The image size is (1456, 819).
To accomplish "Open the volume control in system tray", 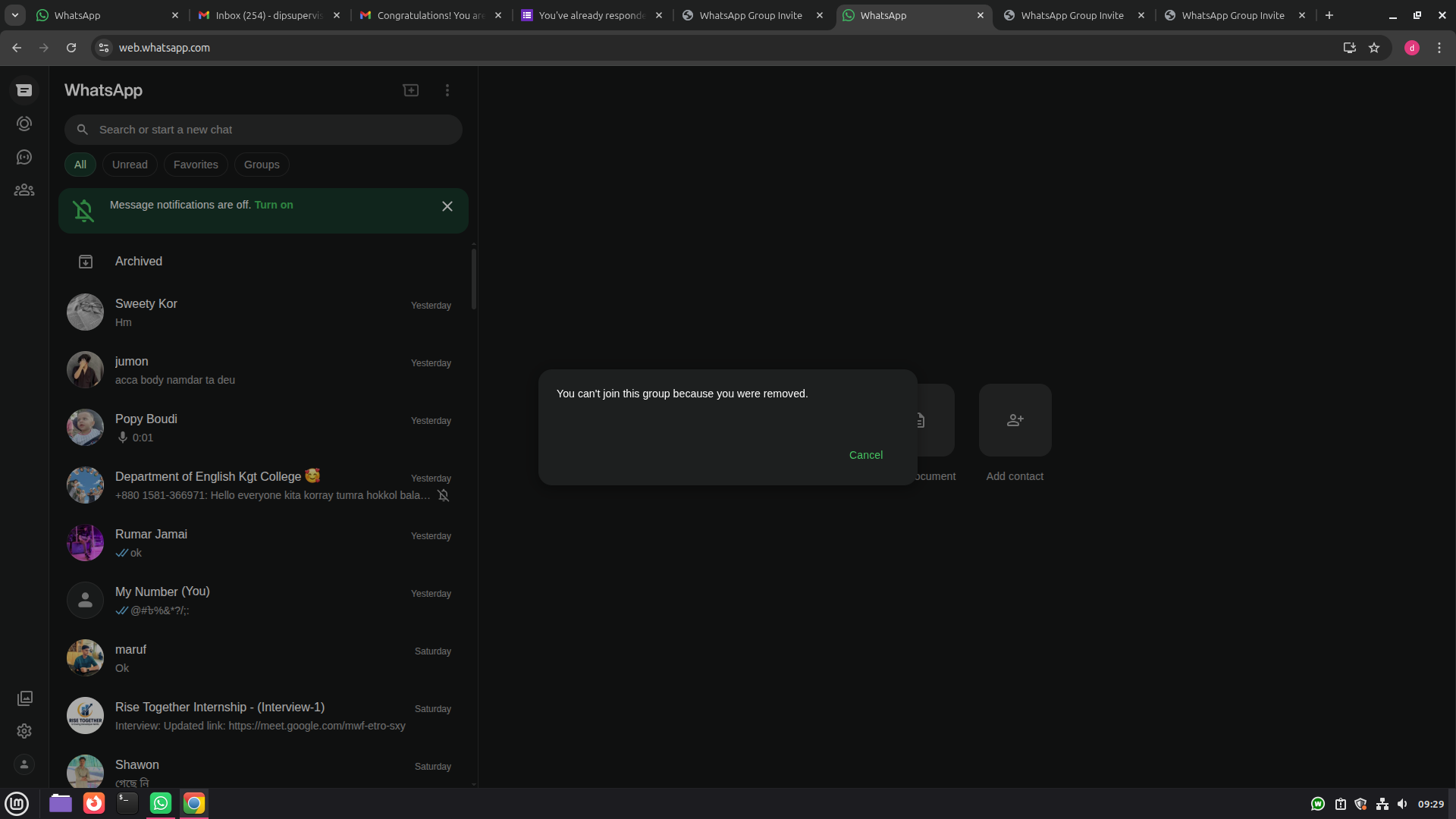I will point(1402,804).
